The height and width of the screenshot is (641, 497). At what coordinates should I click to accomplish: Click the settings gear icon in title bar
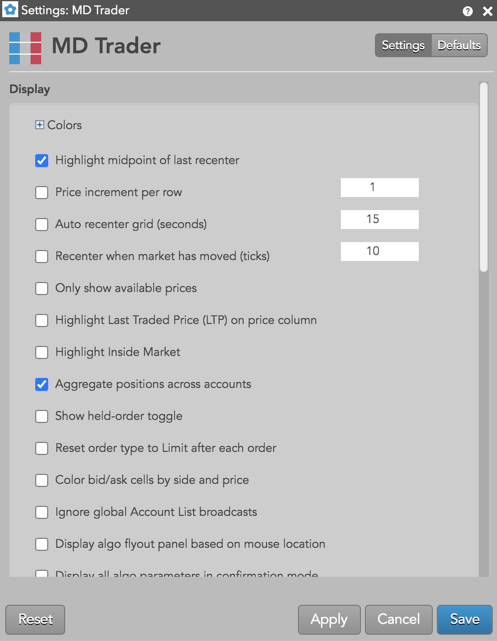10,10
